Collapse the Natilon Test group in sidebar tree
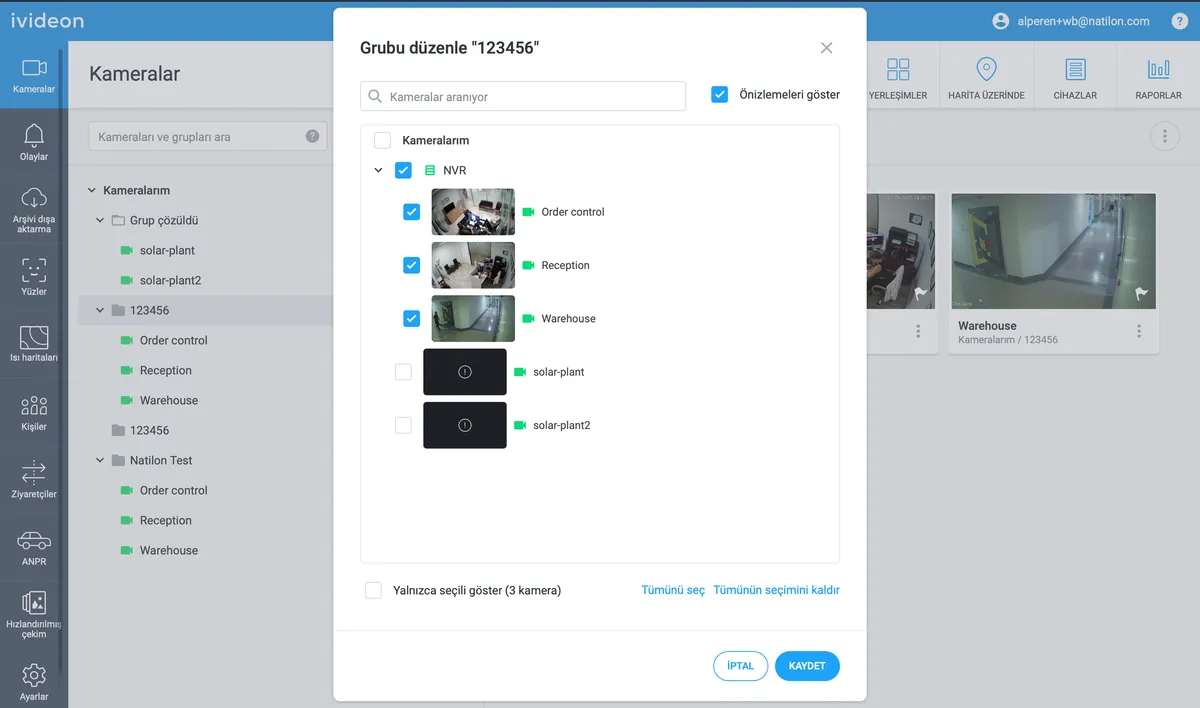The image size is (1200, 708). 100,461
